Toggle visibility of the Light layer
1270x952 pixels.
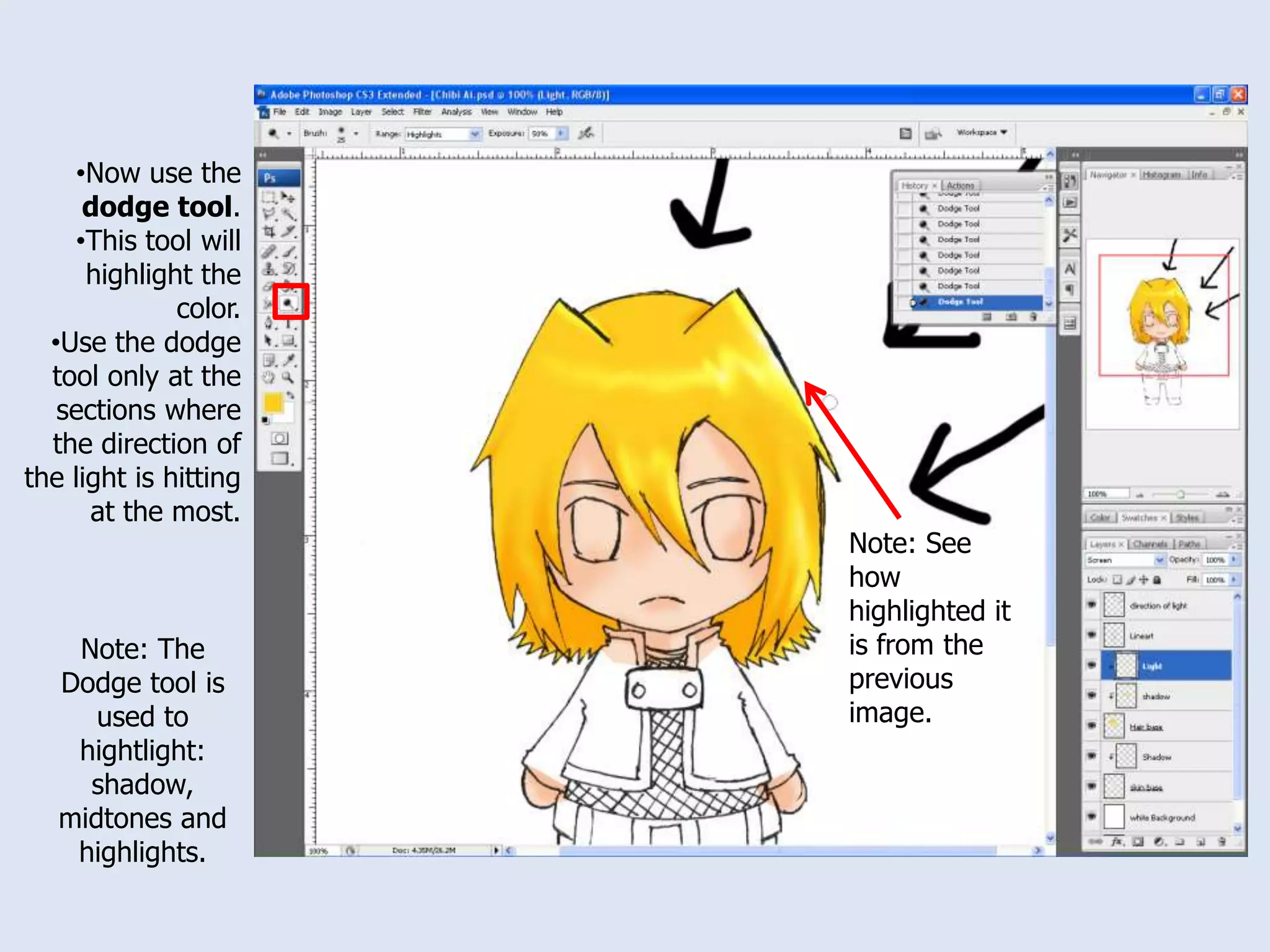pos(1092,665)
